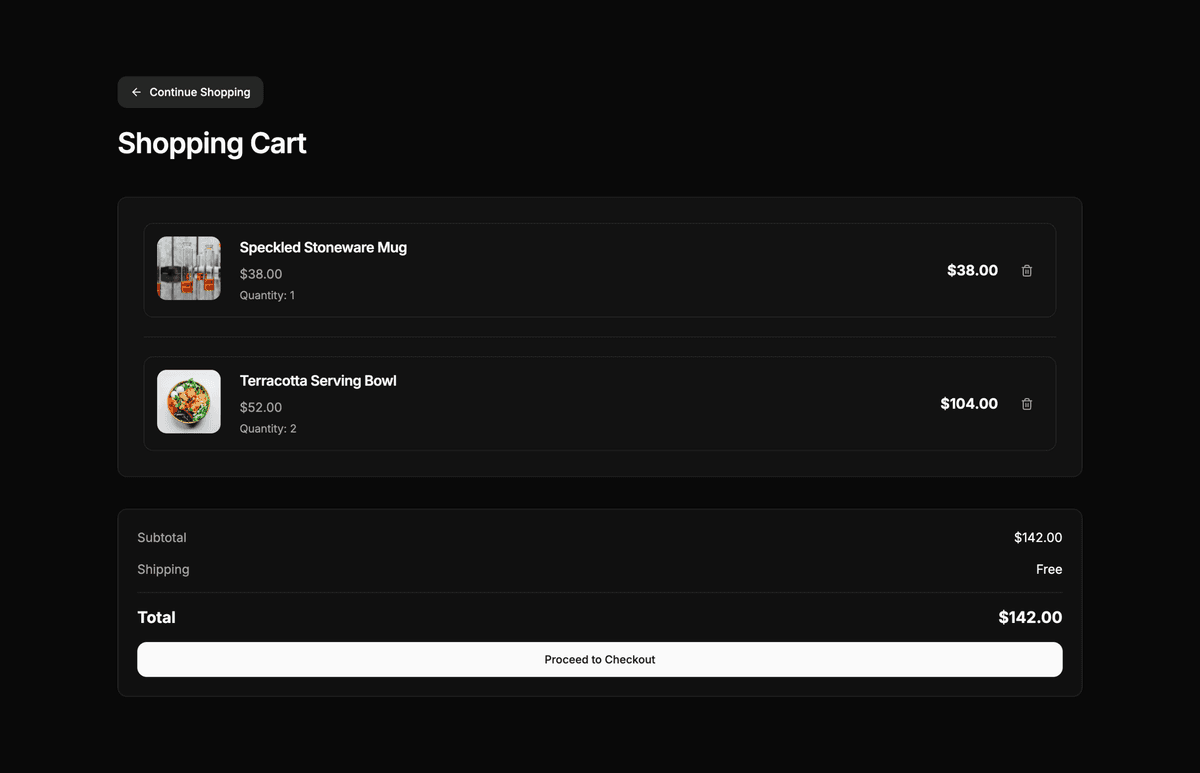Select the Shopping Cart heading
Viewport: 1200px width, 773px height.
211,143
